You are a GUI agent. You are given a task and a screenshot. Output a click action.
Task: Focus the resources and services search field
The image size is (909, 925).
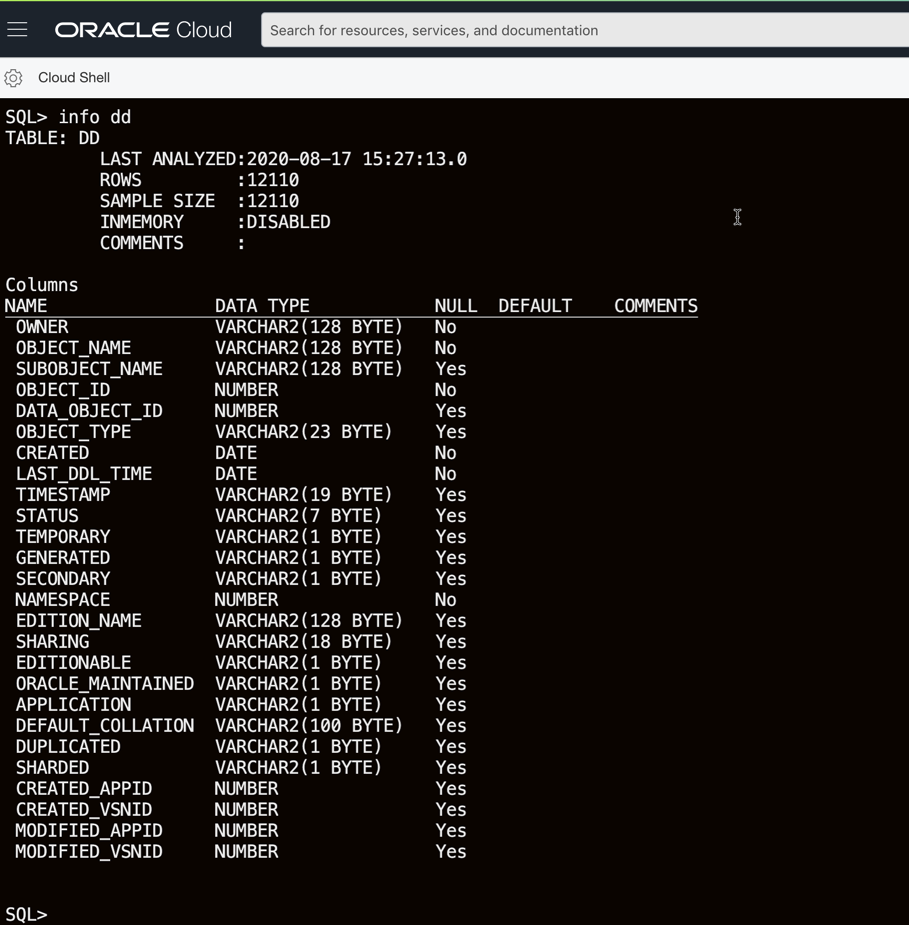(x=584, y=30)
